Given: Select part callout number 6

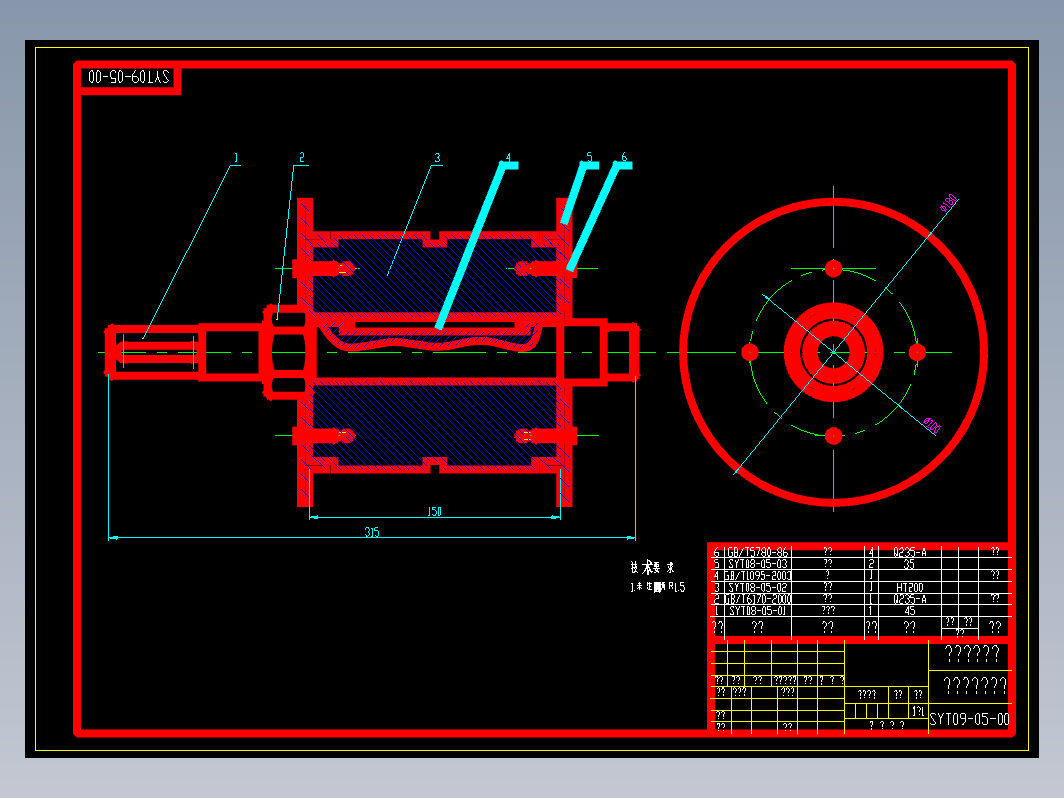Looking at the screenshot, I should tap(624, 157).
